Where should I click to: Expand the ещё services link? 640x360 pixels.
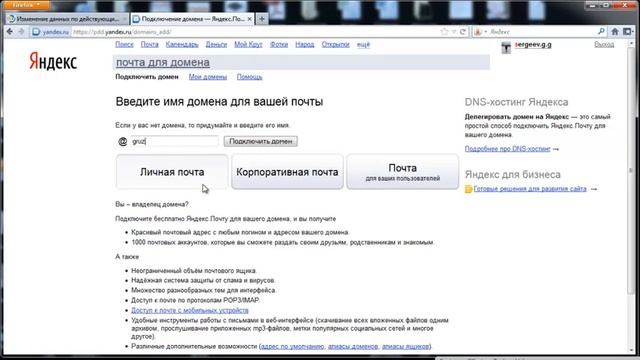[363, 44]
